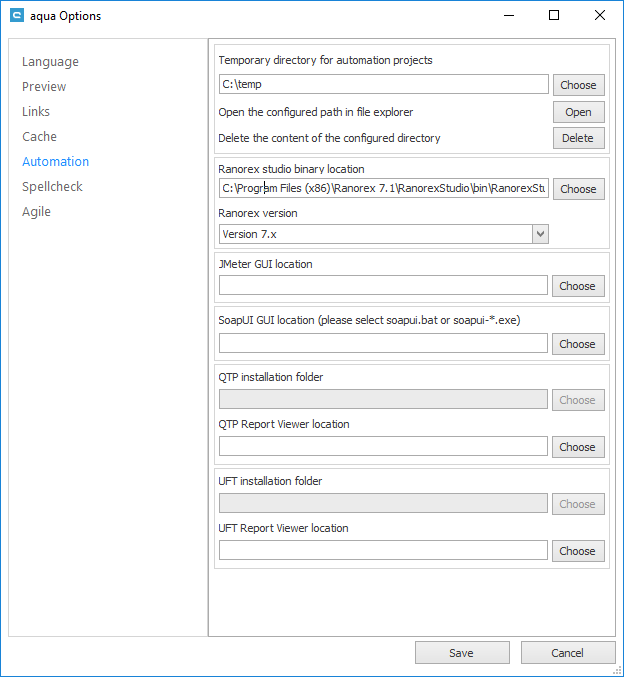Cancel the options dialog
This screenshot has height=677, width=624.
(567, 653)
